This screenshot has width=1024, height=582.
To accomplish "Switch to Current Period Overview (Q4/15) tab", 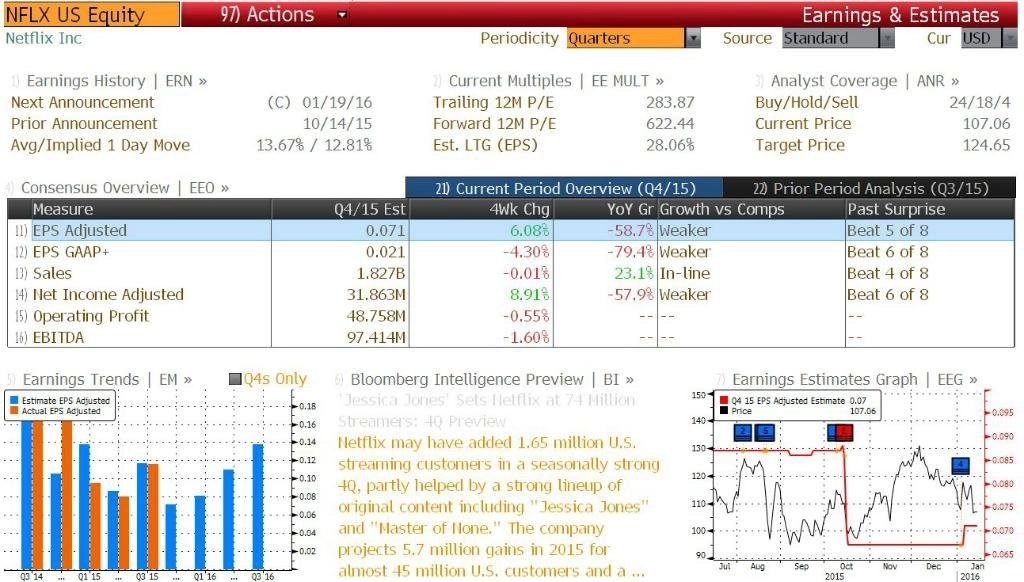I will click(x=564, y=188).
